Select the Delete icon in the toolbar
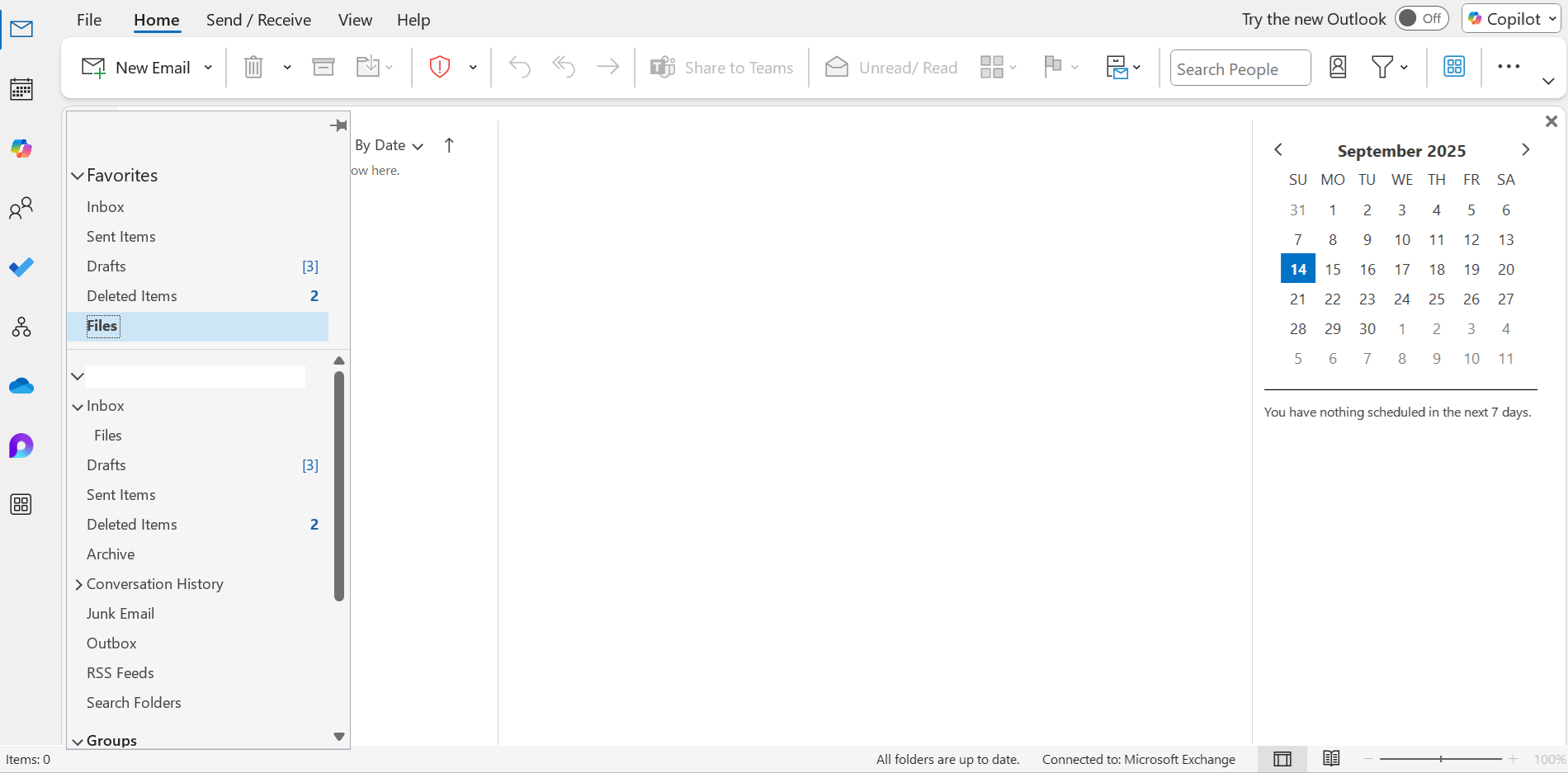 point(253,67)
